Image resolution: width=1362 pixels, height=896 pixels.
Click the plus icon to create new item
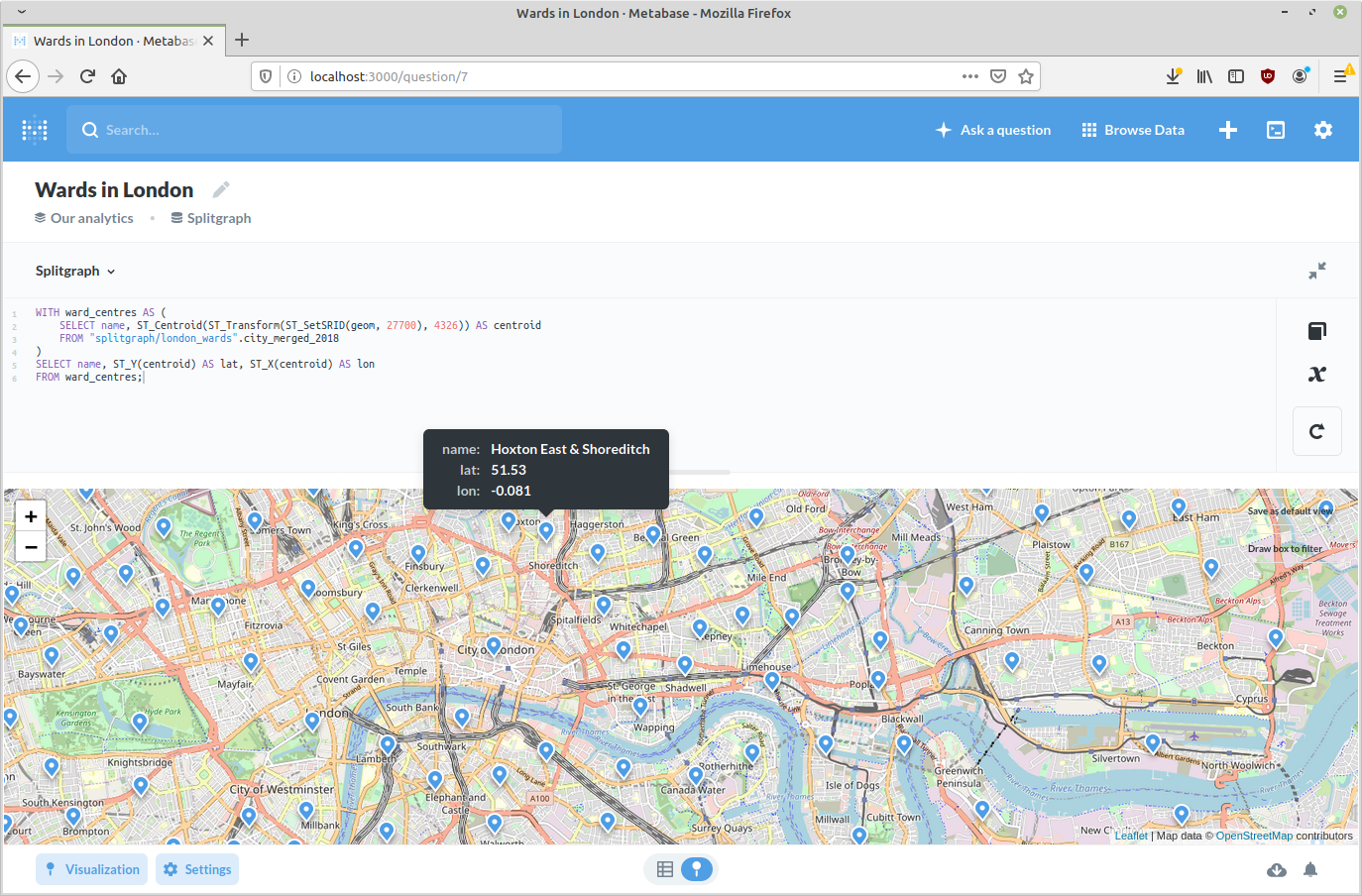(x=1228, y=130)
